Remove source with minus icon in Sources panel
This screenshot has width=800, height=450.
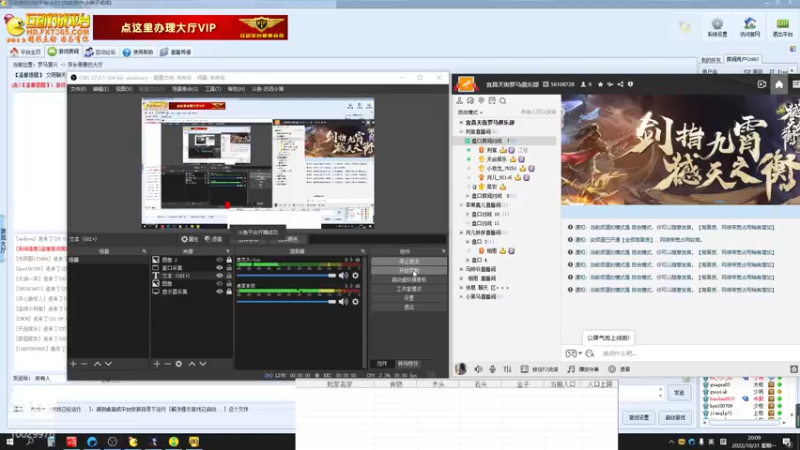click(167, 364)
